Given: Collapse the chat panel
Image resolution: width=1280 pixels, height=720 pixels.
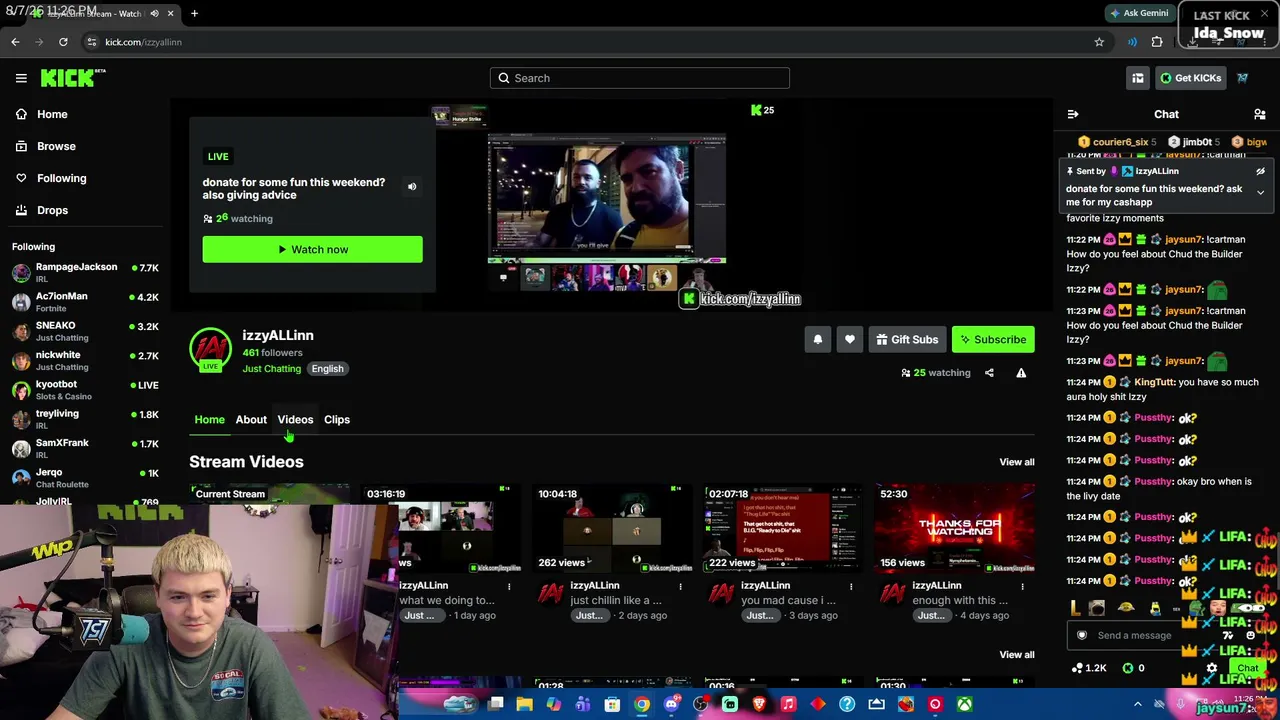Looking at the screenshot, I should click(1073, 115).
